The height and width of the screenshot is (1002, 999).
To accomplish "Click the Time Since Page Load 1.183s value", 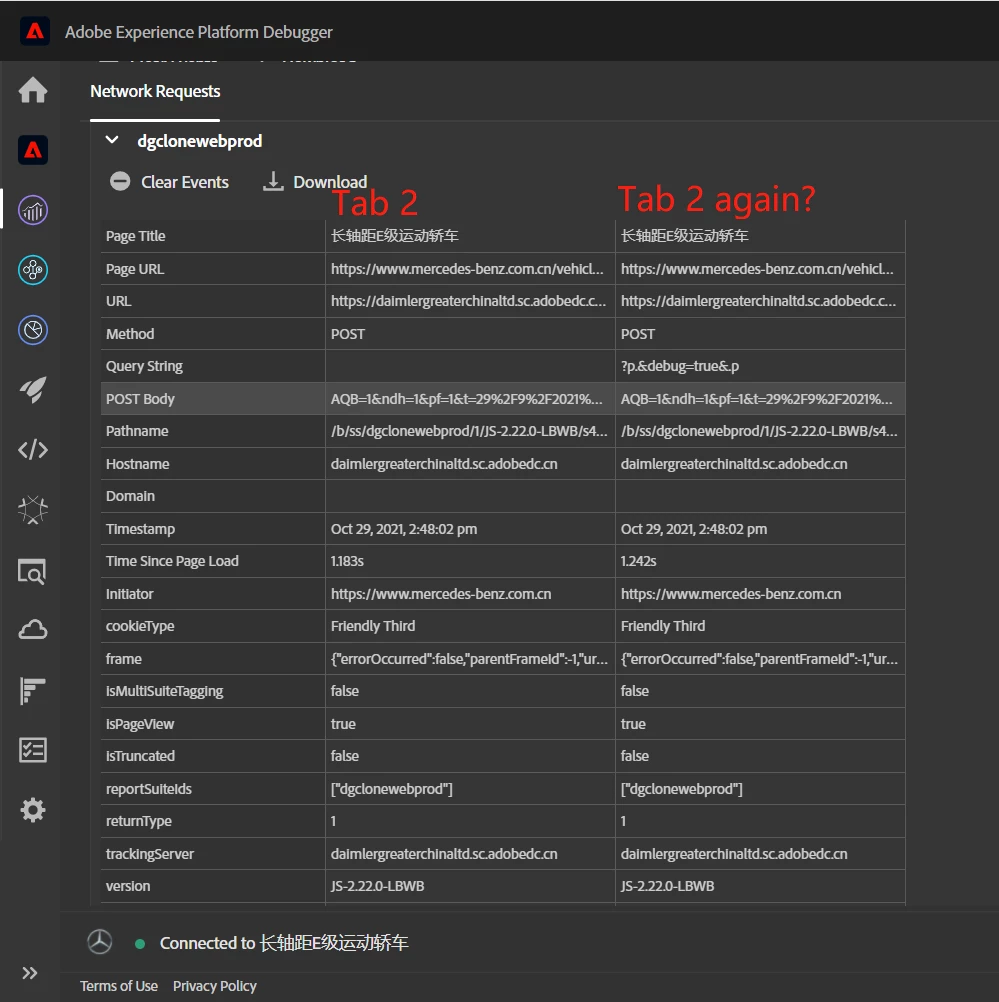I will 347,561.
